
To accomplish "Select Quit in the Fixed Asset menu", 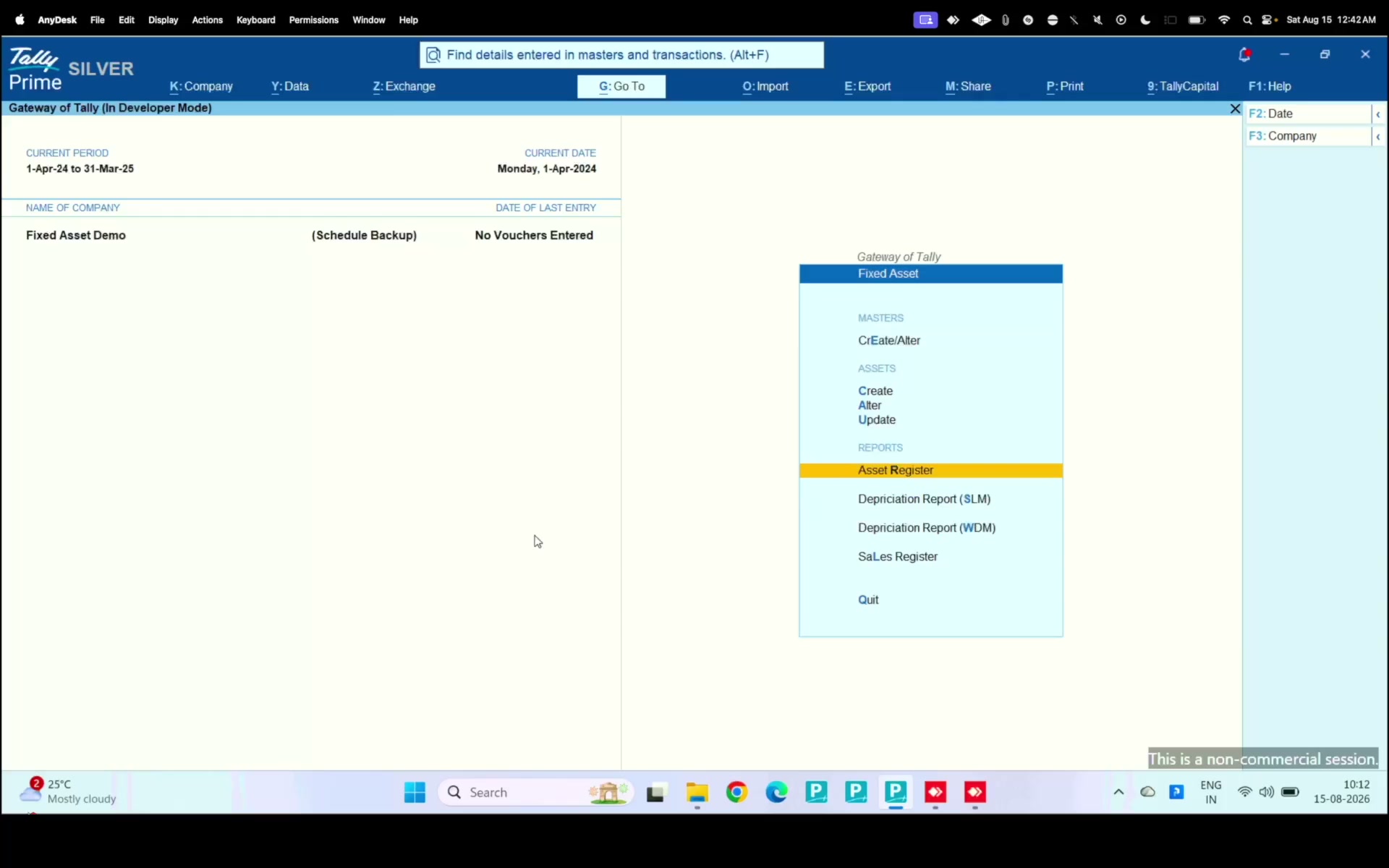I will pos(868,600).
